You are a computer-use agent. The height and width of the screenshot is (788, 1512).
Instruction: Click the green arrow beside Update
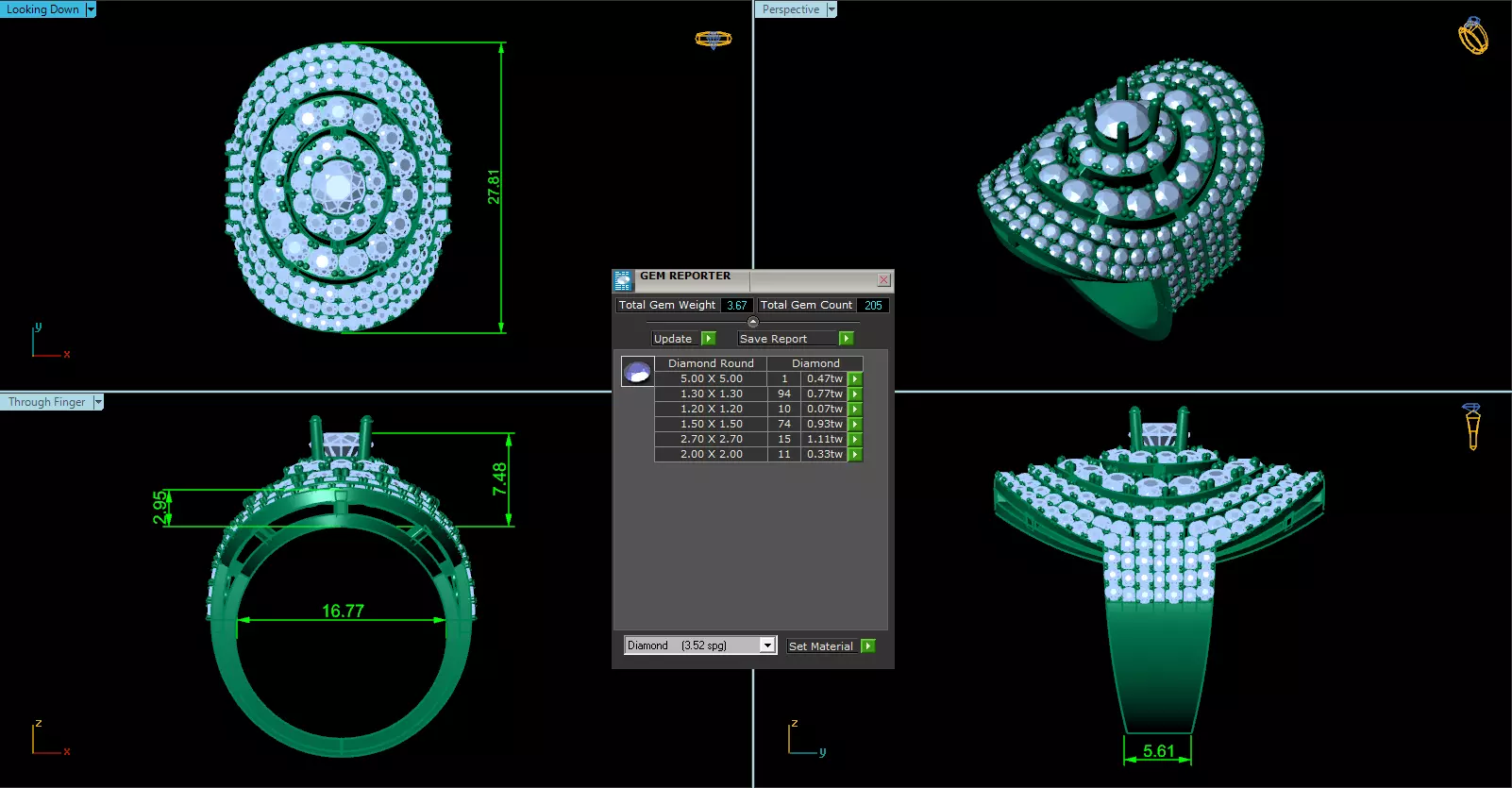click(709, 339)
